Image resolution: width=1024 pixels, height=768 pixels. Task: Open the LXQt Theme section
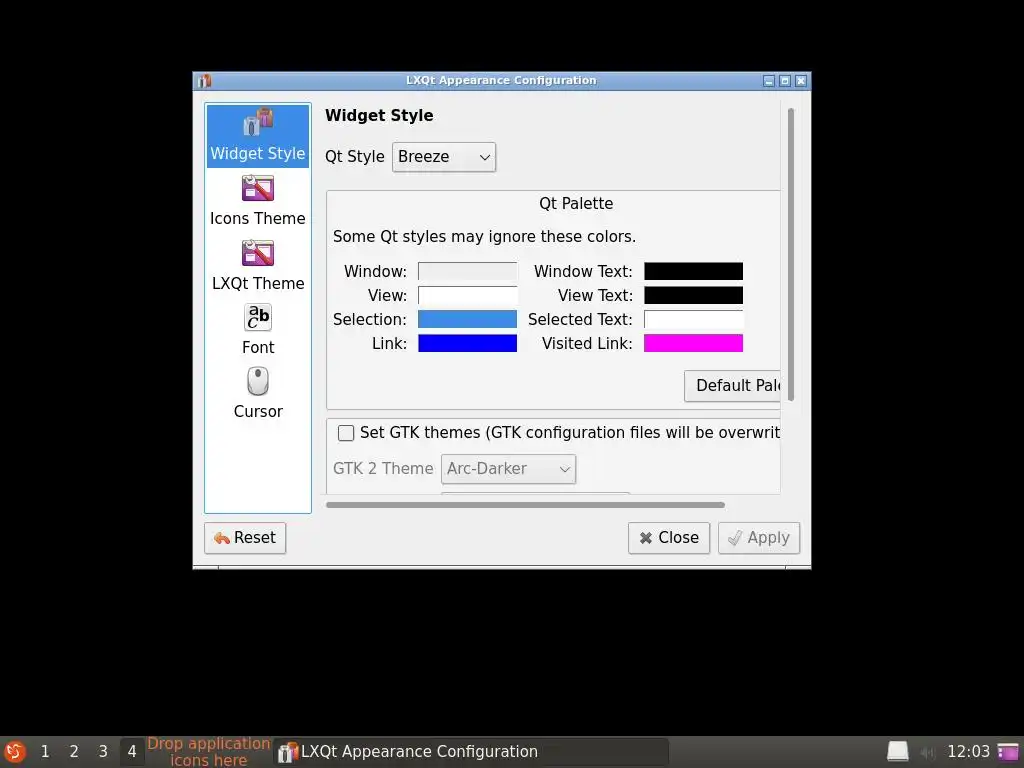point(257,265)
